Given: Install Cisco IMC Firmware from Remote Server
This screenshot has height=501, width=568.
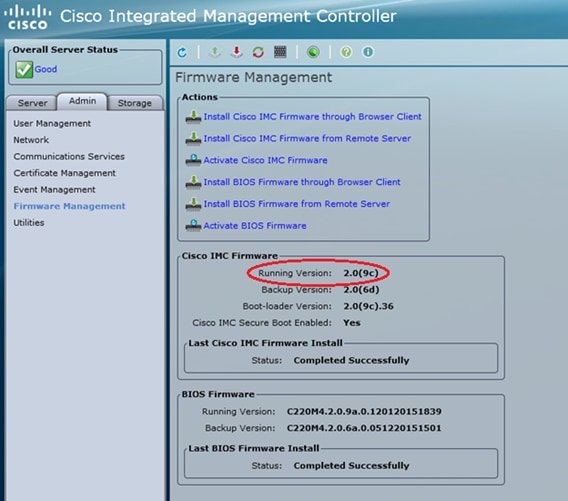Looking at the screenshot, I should [x=307, y=138].
